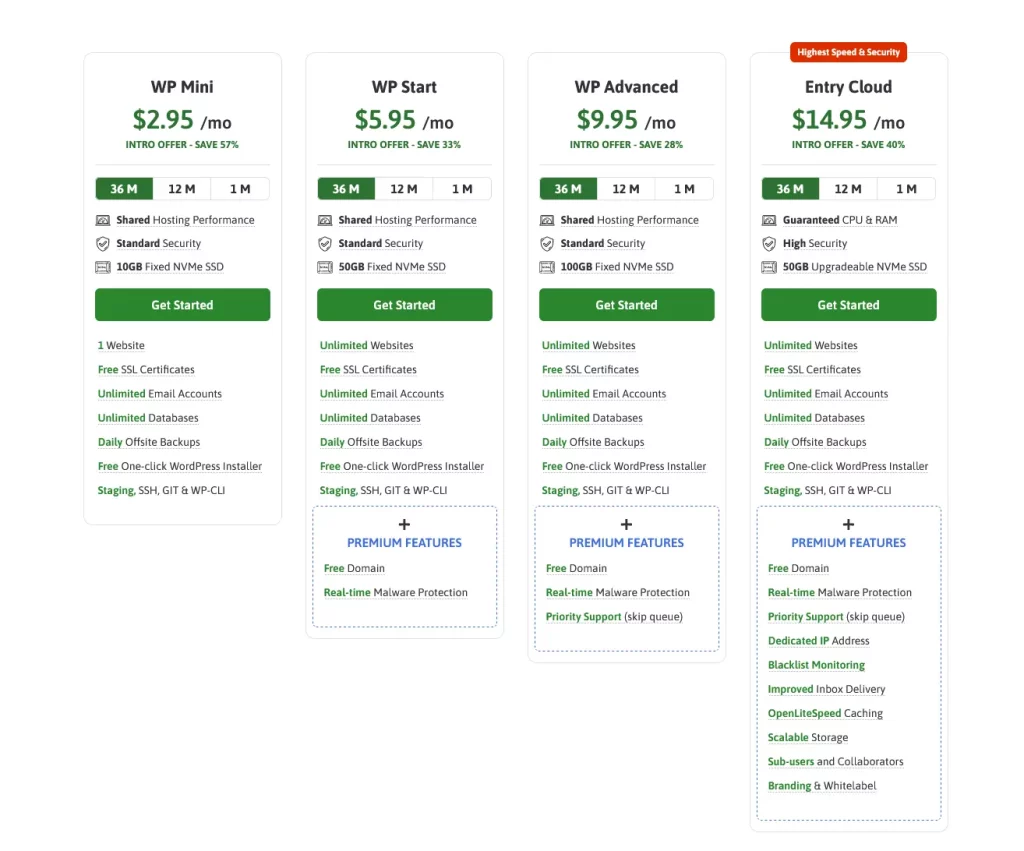Click 'Real-time Malware Protection' in WP Advanced
The height and width of the screenshot is (851, 1024).
tap(618, 592)
